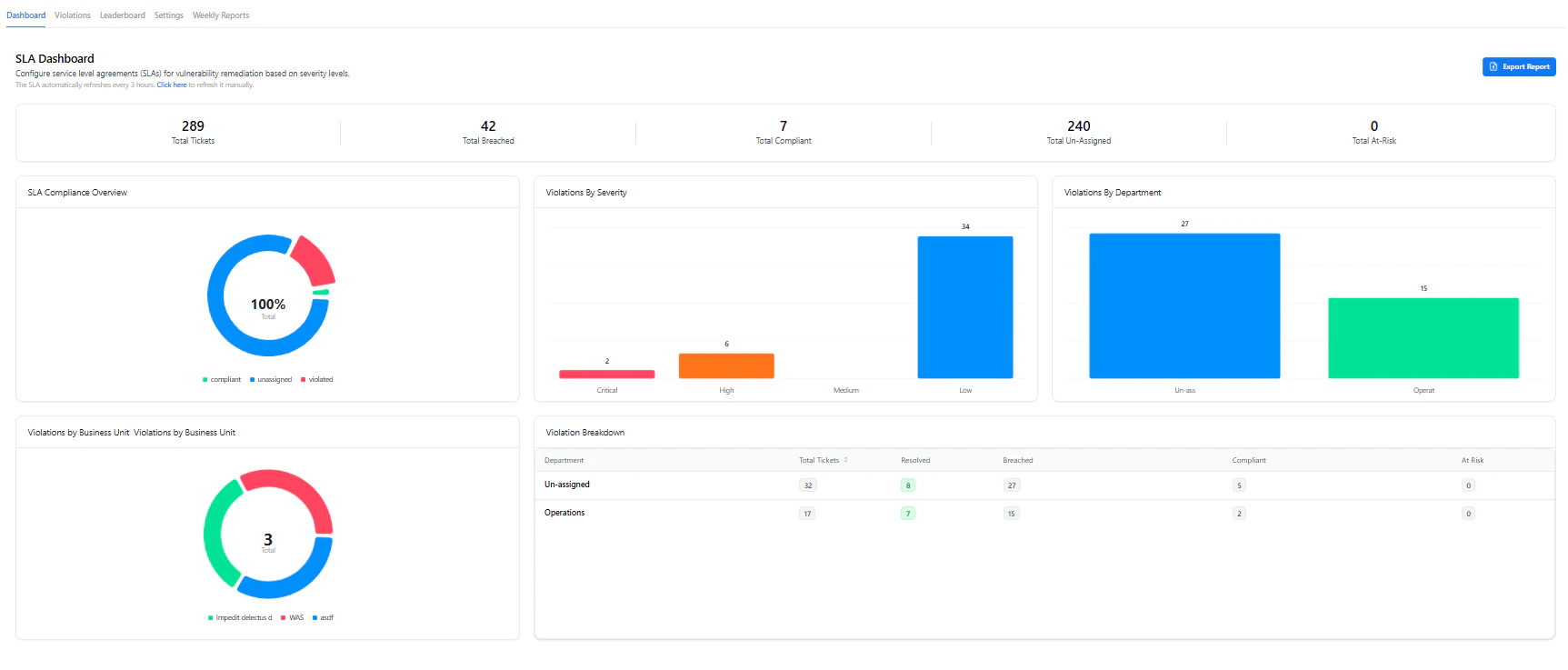Click the 240 Total Un-Assigned stat

[x=1079, y=132]
